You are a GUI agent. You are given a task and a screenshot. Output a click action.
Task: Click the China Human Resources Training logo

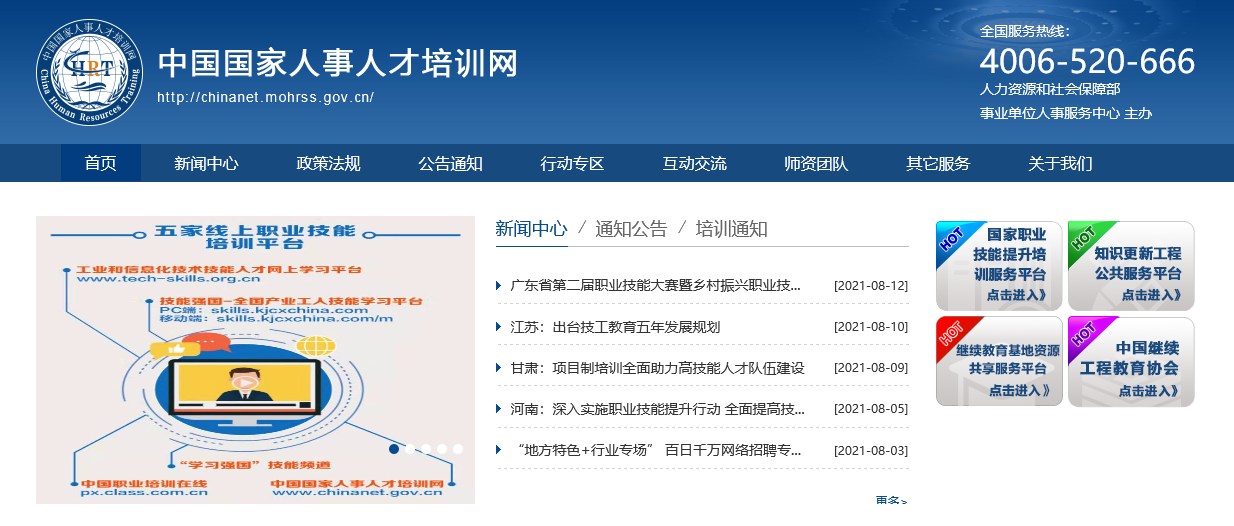pos(91,73)
